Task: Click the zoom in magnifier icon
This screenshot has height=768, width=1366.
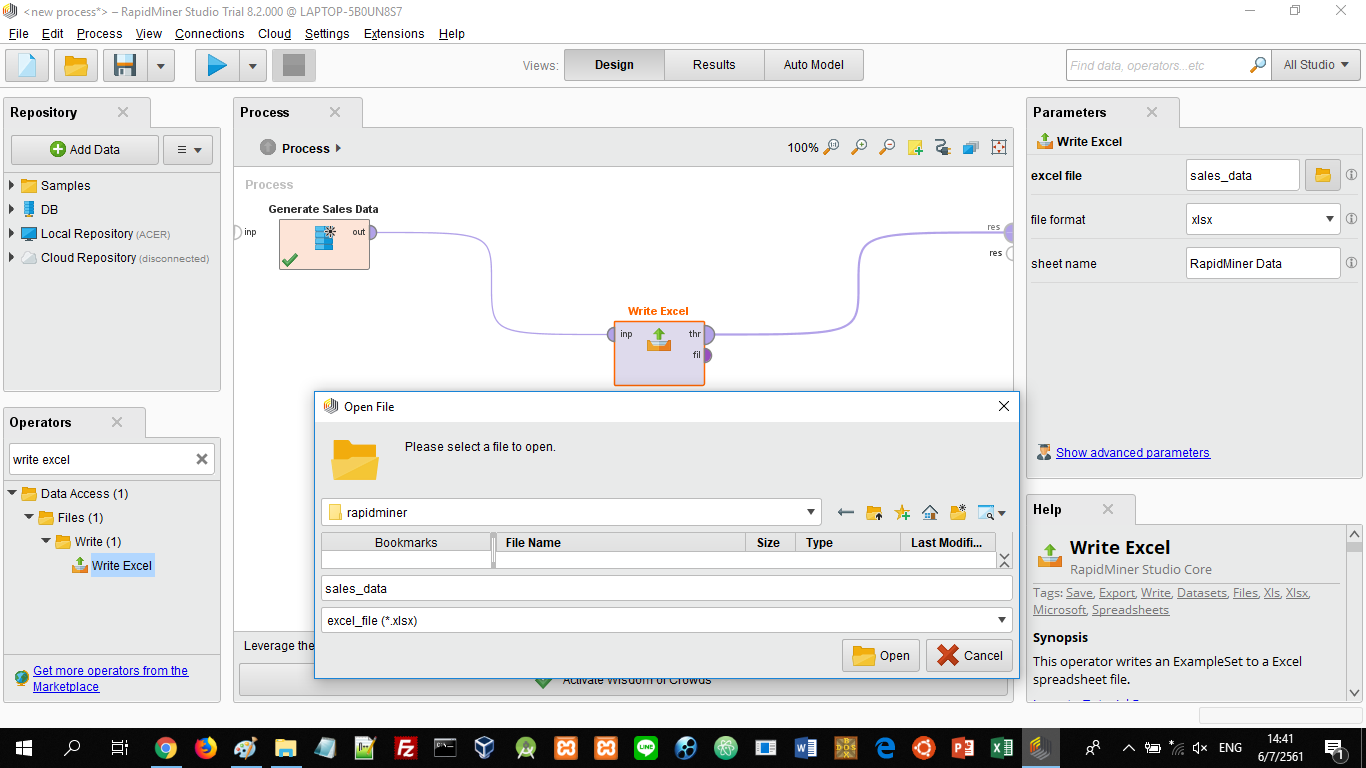Action: click(859, 148)
